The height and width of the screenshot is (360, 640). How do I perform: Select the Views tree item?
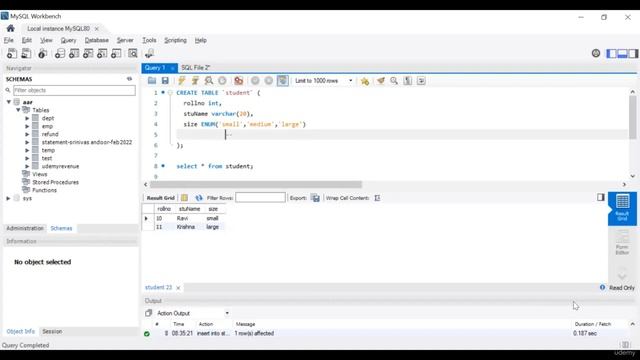(40, 174)
